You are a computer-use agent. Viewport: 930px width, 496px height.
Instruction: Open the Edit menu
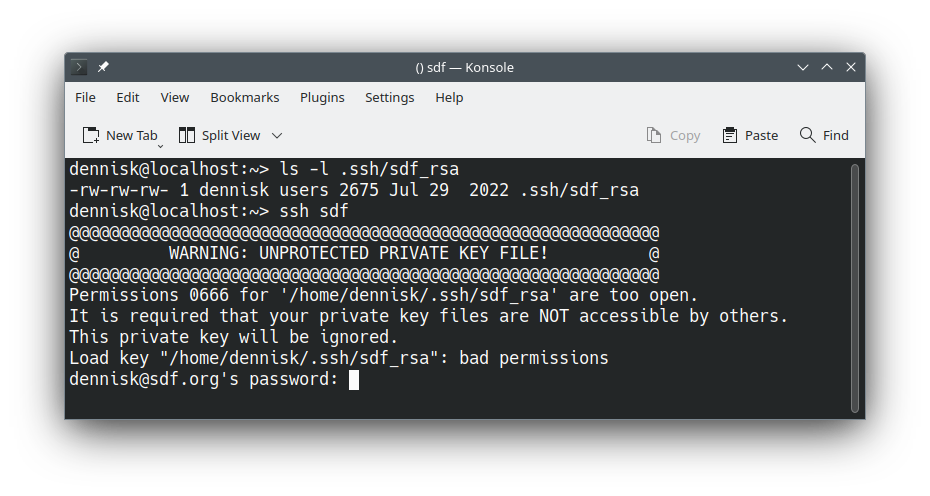coord(128,97)
